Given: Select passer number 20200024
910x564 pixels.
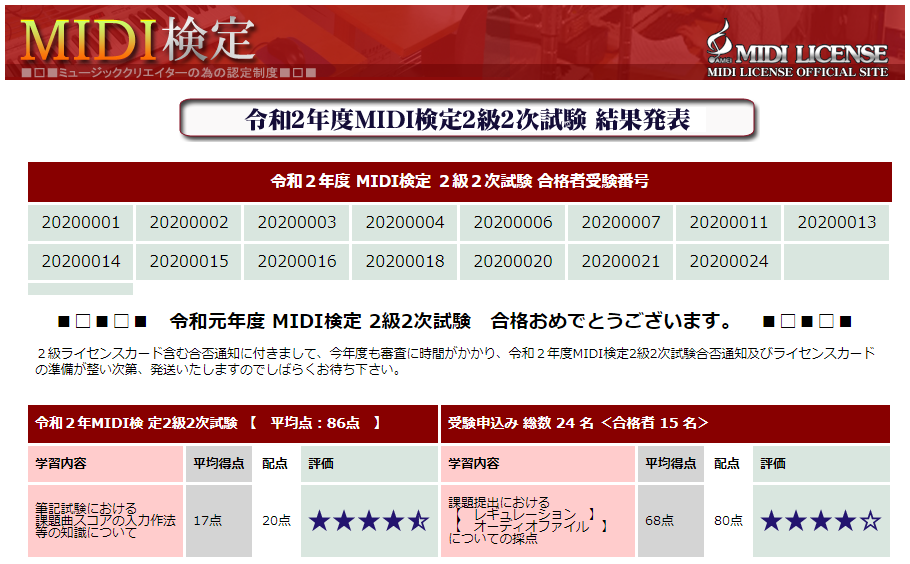Looking at the screenshot, I should 728,262.
